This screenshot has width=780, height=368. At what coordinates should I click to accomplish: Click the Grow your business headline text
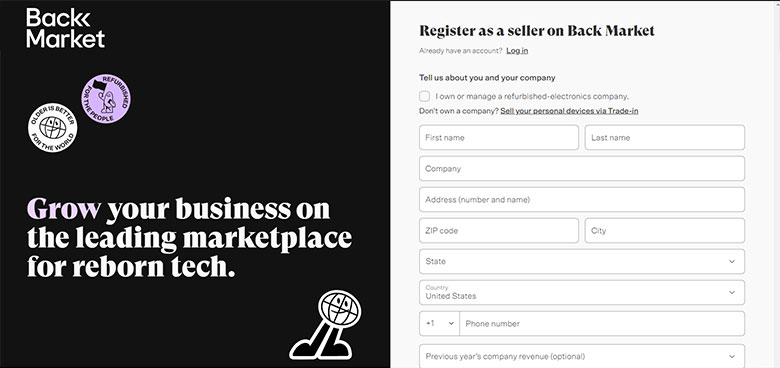190,238
